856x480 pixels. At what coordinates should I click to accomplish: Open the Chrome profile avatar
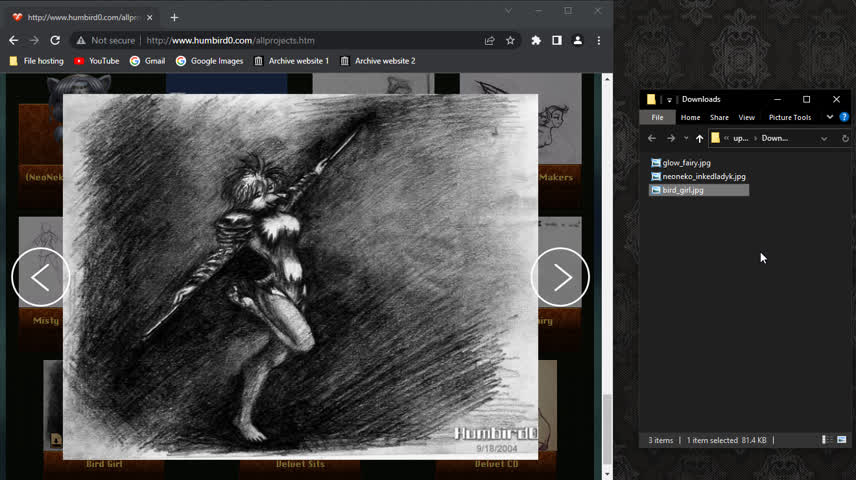point(577,40)
